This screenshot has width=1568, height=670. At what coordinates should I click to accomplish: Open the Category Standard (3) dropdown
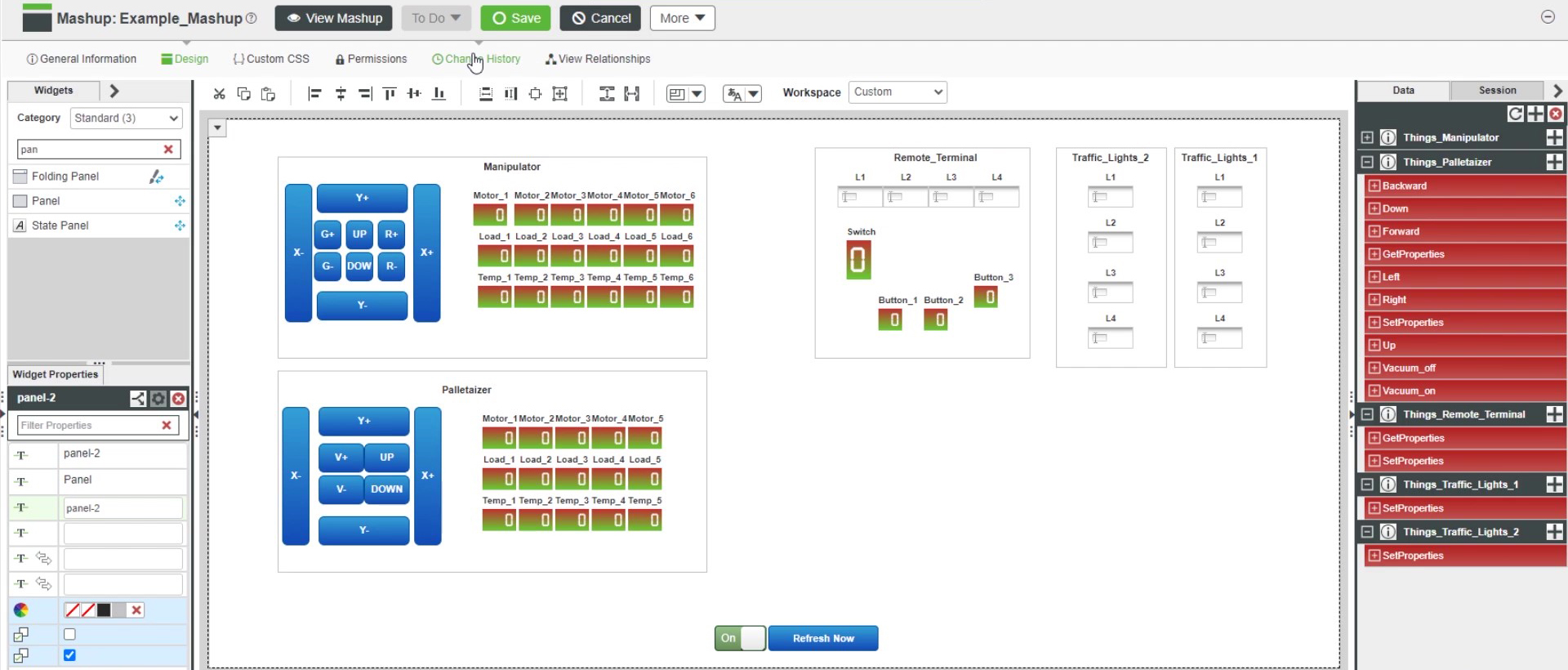click(126, 118)
